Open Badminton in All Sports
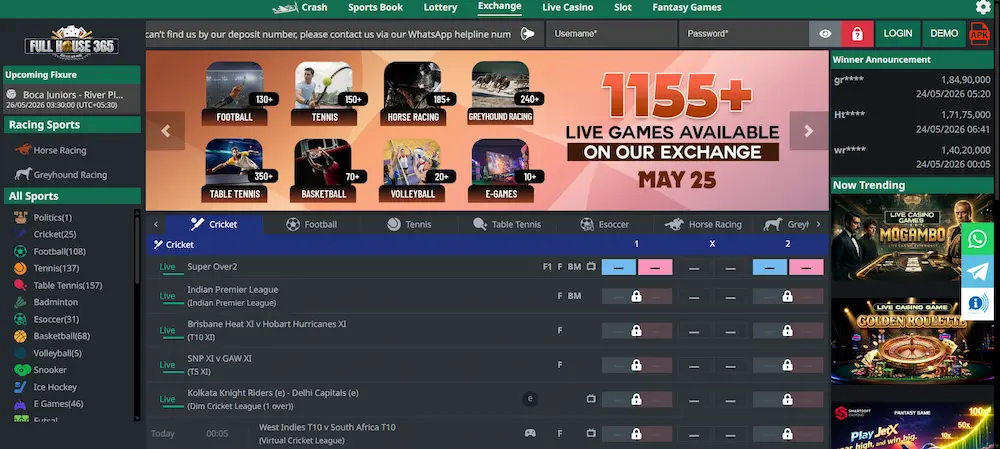 [x=47, y=302]
